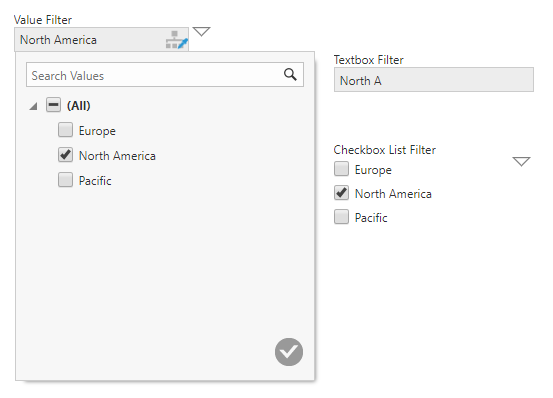Confirm selection with the round checkmark button

(289, 352)
